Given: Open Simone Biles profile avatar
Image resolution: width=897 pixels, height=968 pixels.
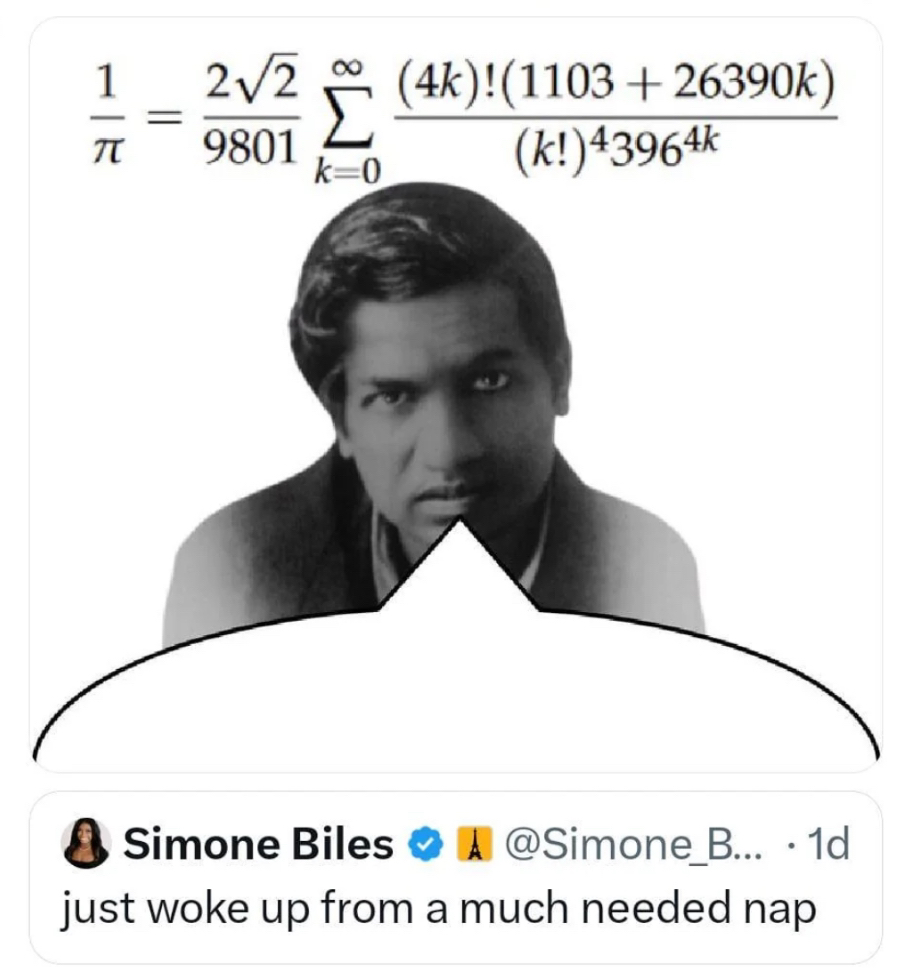Looking at the screenshot, I should tap(86, 843).
